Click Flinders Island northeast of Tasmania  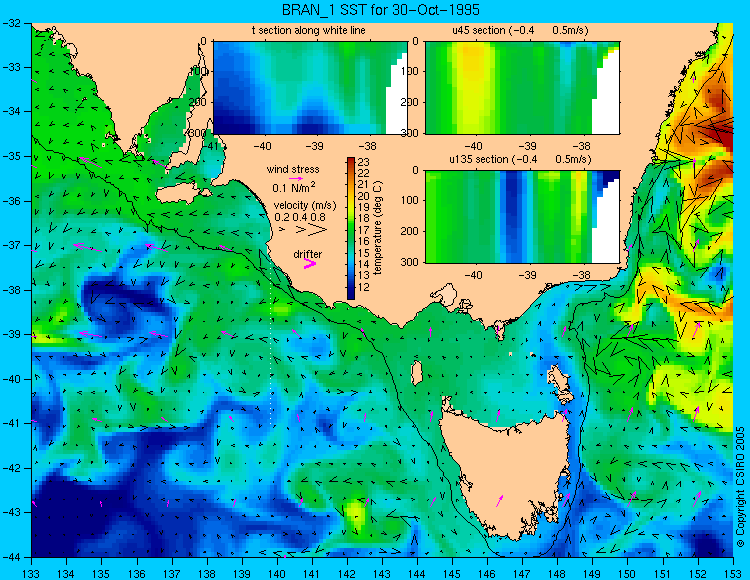pos(561,383)
